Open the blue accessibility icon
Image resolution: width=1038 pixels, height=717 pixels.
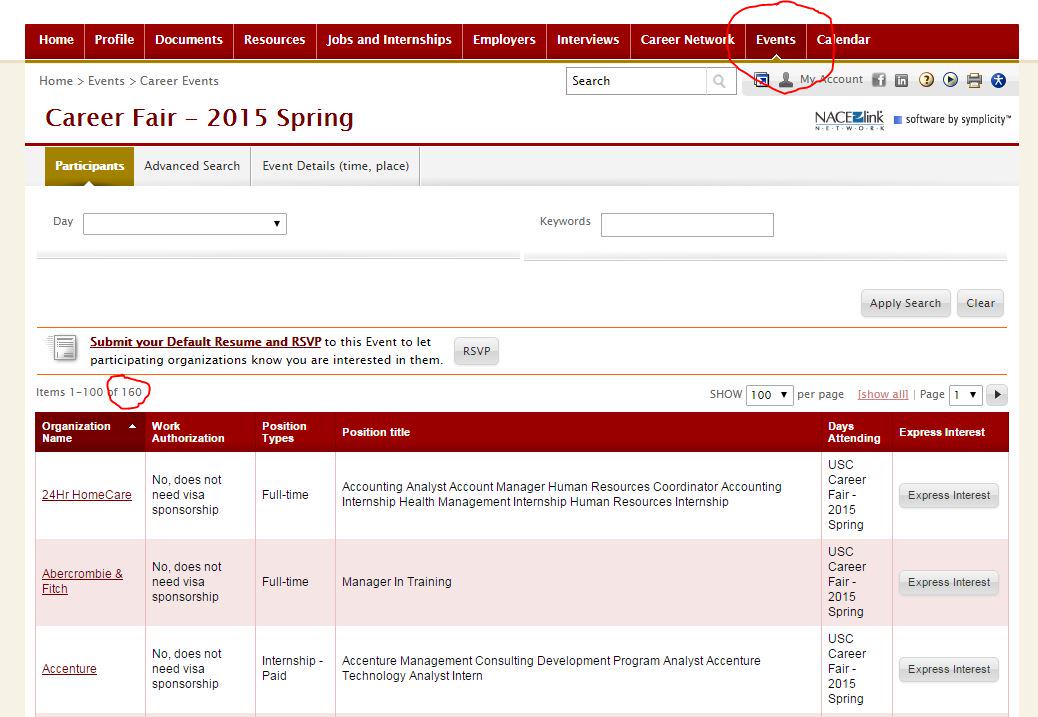998,80
